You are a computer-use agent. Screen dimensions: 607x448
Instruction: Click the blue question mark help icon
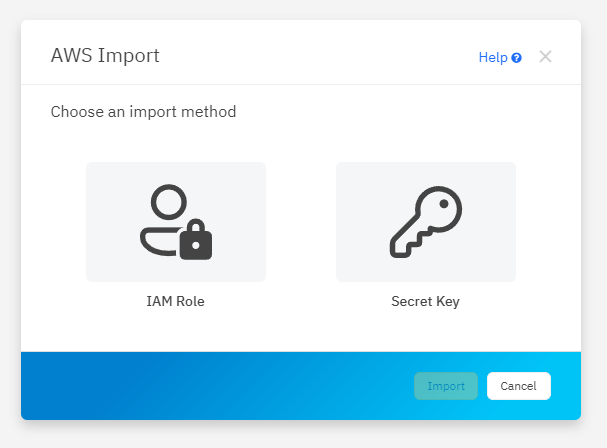pyautogui.click(x=517, y=58)
